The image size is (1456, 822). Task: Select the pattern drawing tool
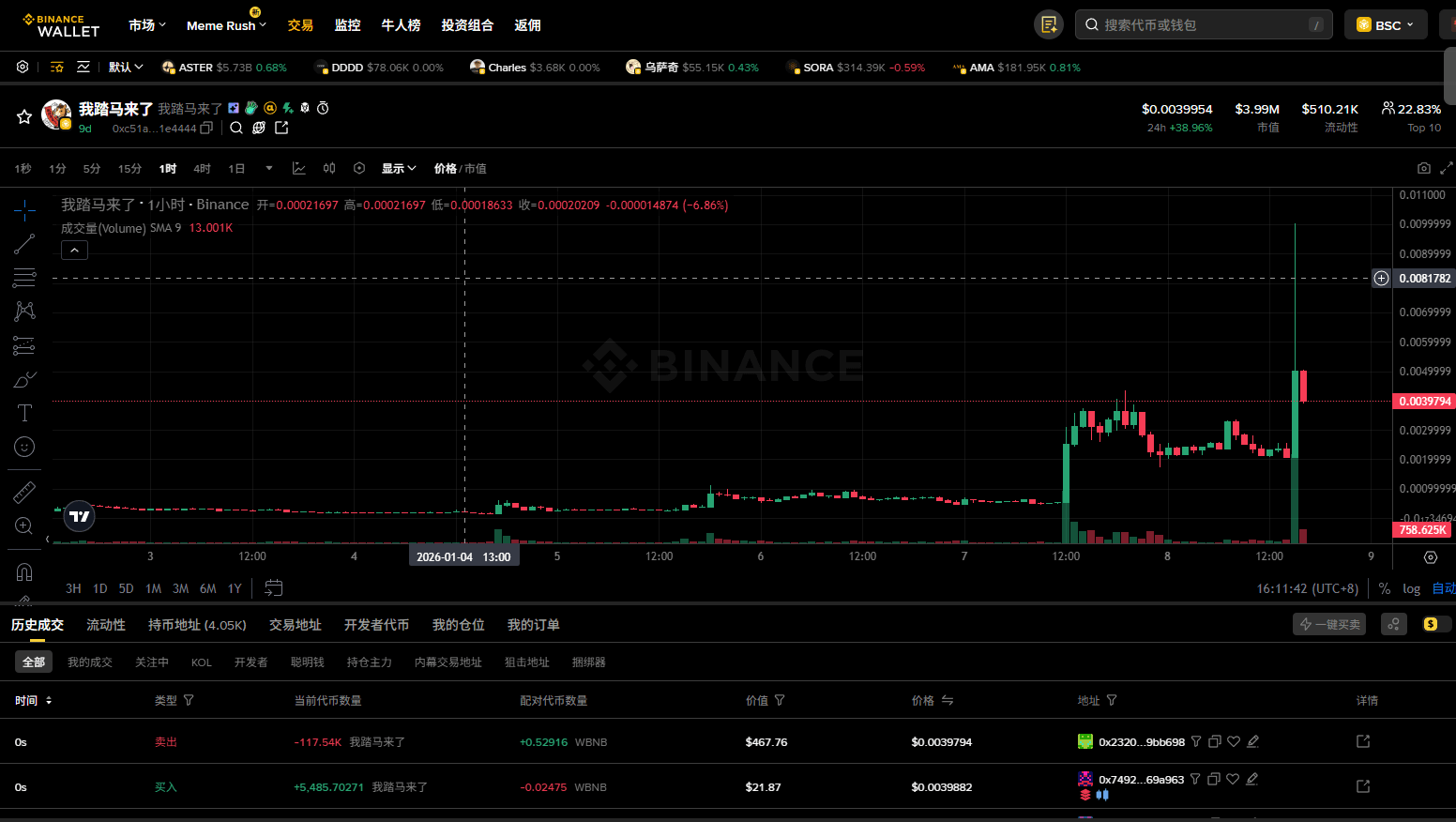coord(24,312)
